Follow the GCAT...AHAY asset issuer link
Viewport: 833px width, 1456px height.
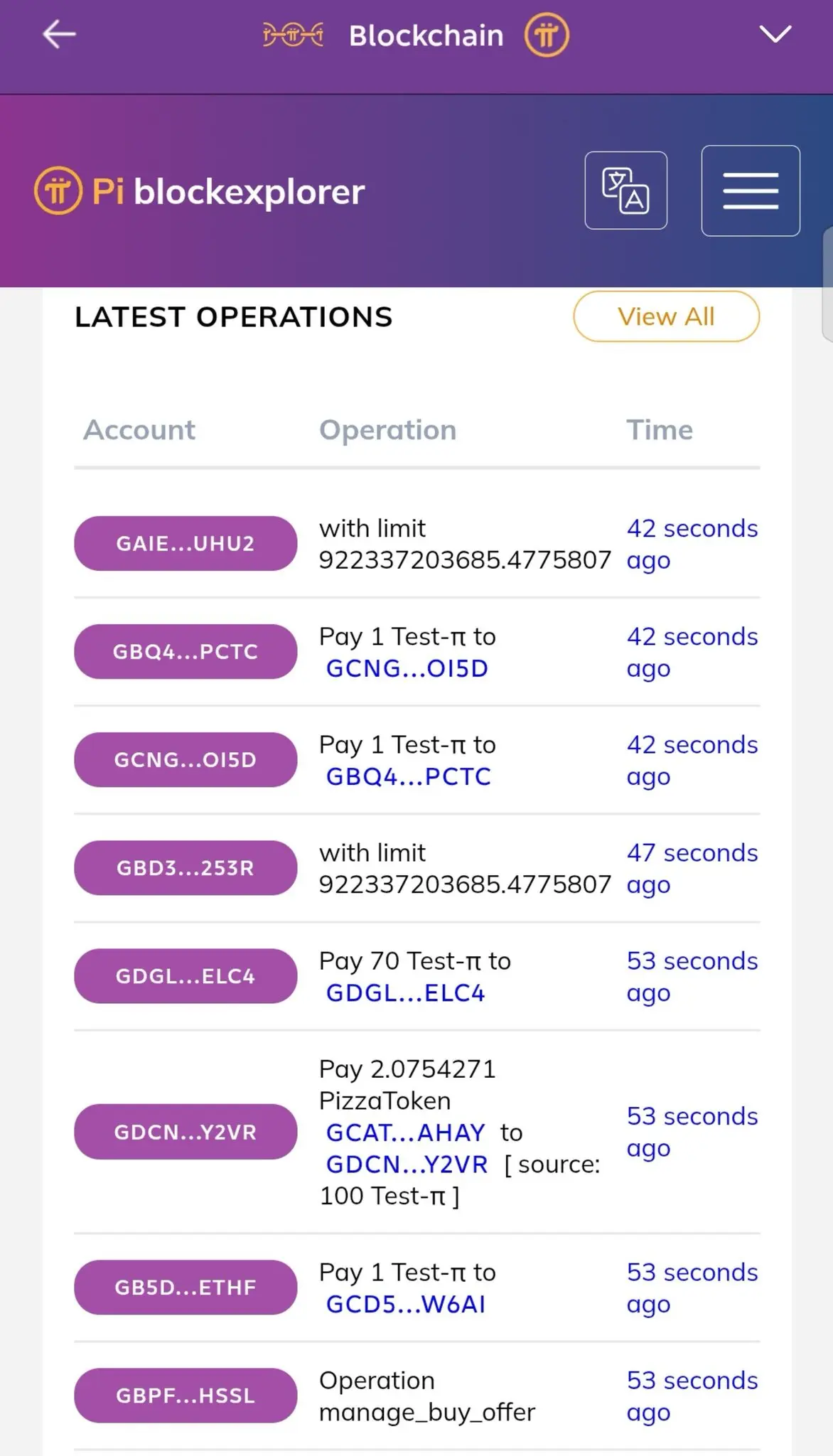pos(405,1132)
